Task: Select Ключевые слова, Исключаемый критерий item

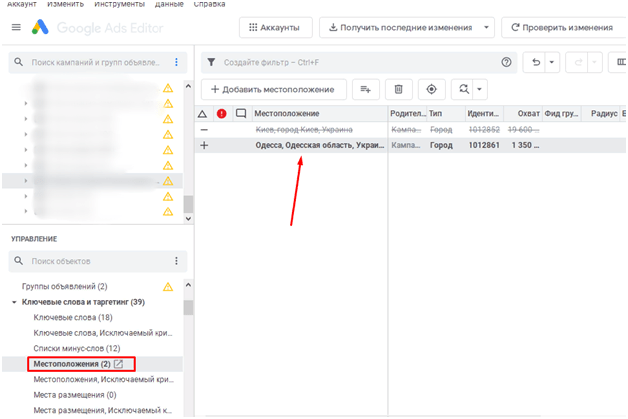Action: pyautogui.click(x=103, y=333)
